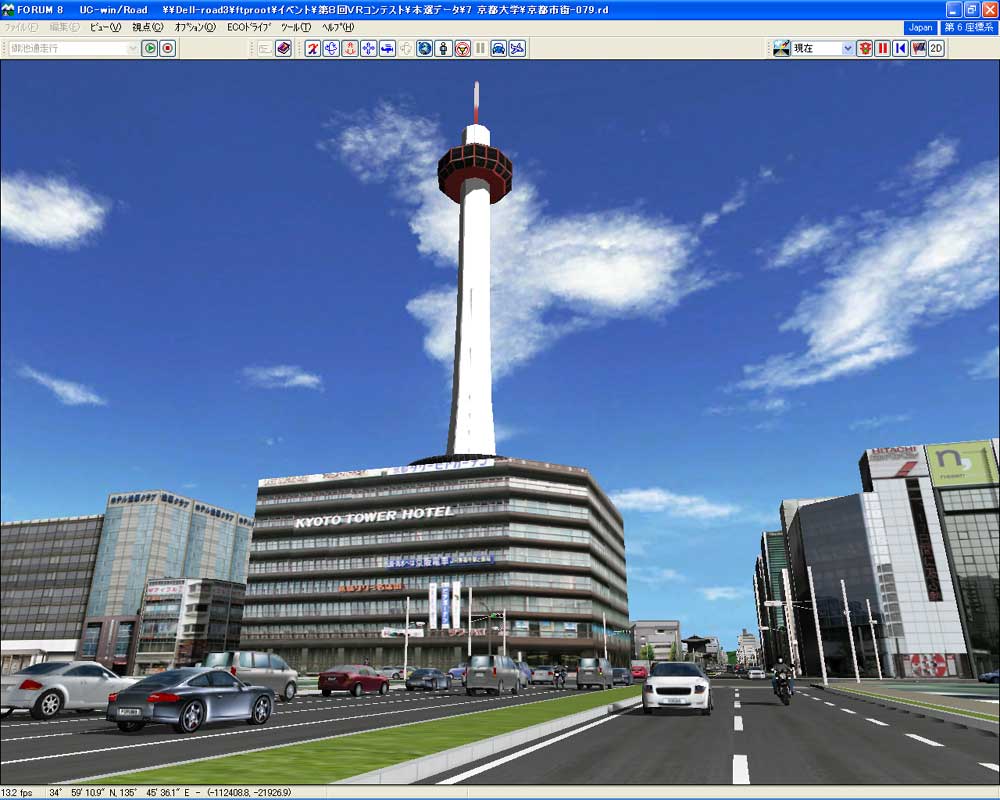
Task: Click the greyed-out rotate arrows icon
Action: tap(406, 48)
